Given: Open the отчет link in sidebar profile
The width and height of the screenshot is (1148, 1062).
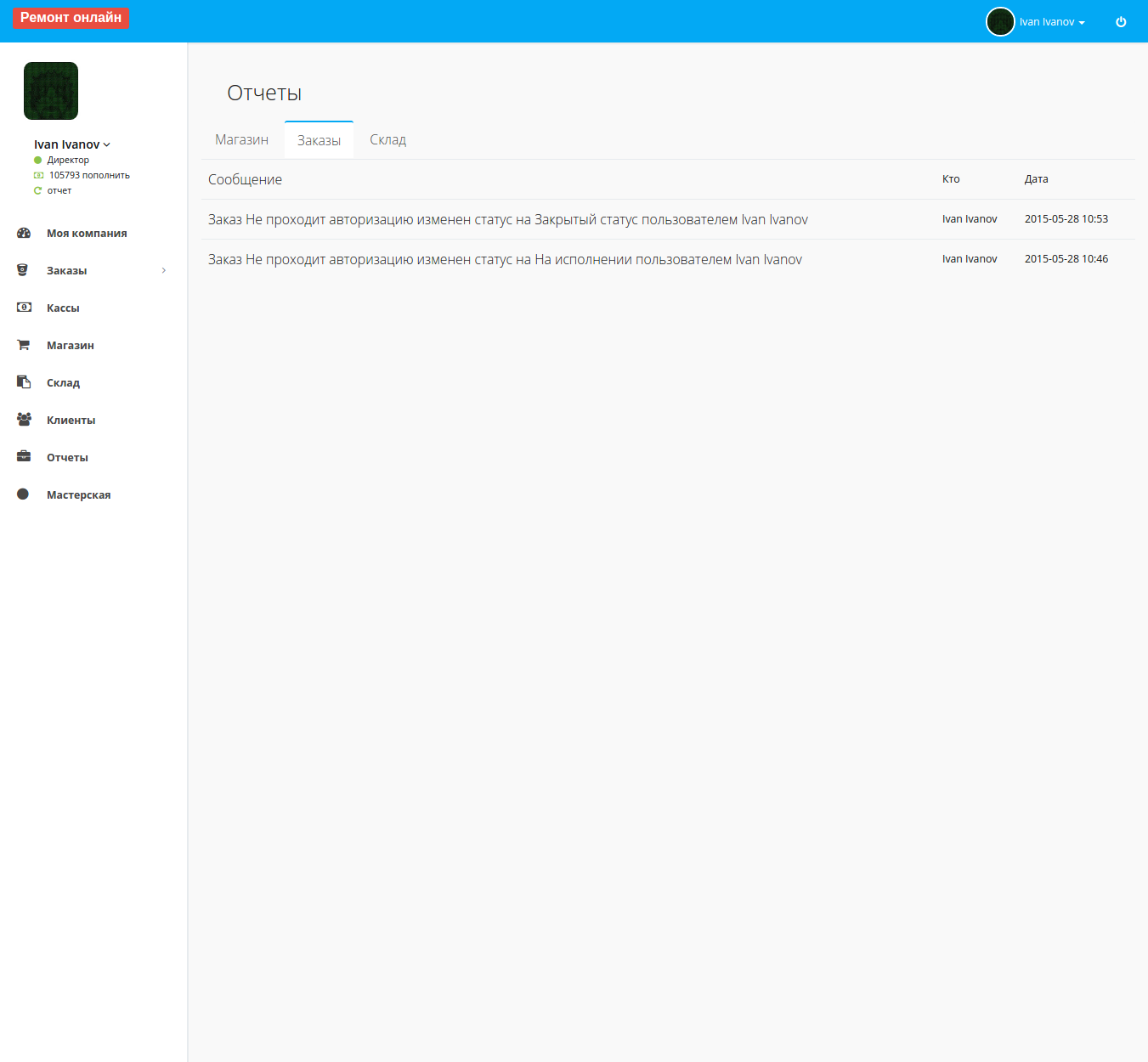Looking at the screenshot, I should (59, 190).
